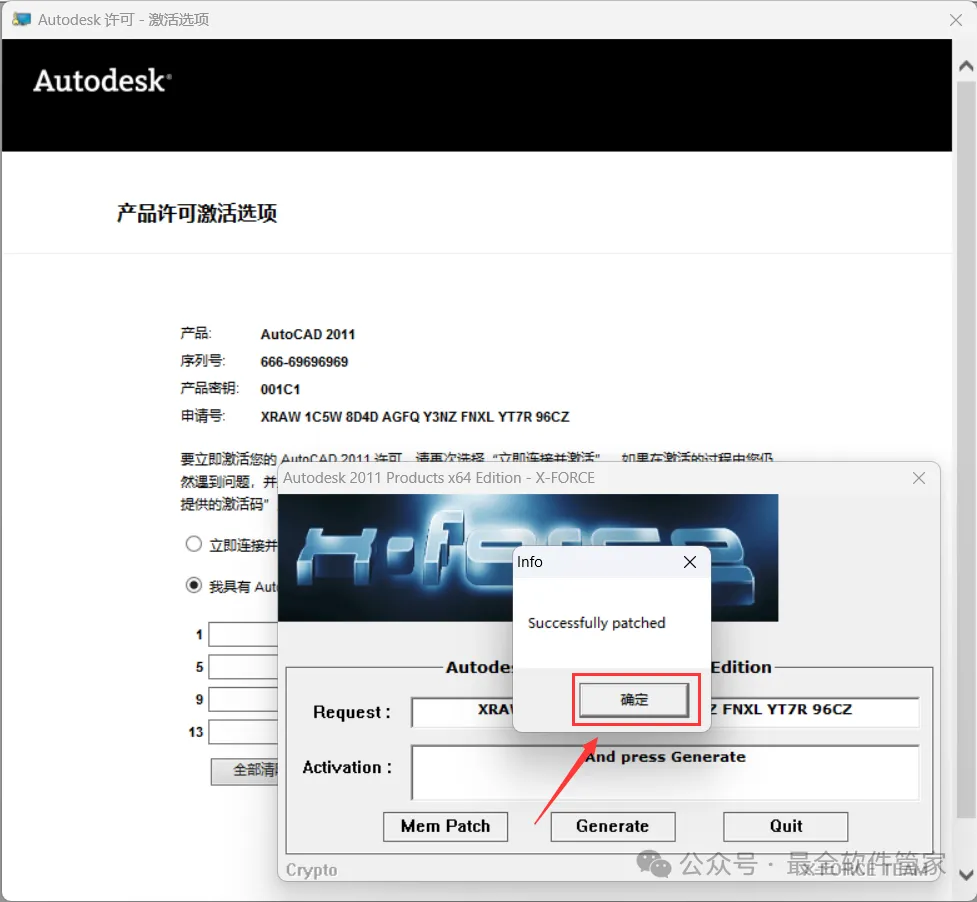The height and width of the screenshot is (902, 977).
Task: Click activation code box number 5
Action: click(243, 667)
